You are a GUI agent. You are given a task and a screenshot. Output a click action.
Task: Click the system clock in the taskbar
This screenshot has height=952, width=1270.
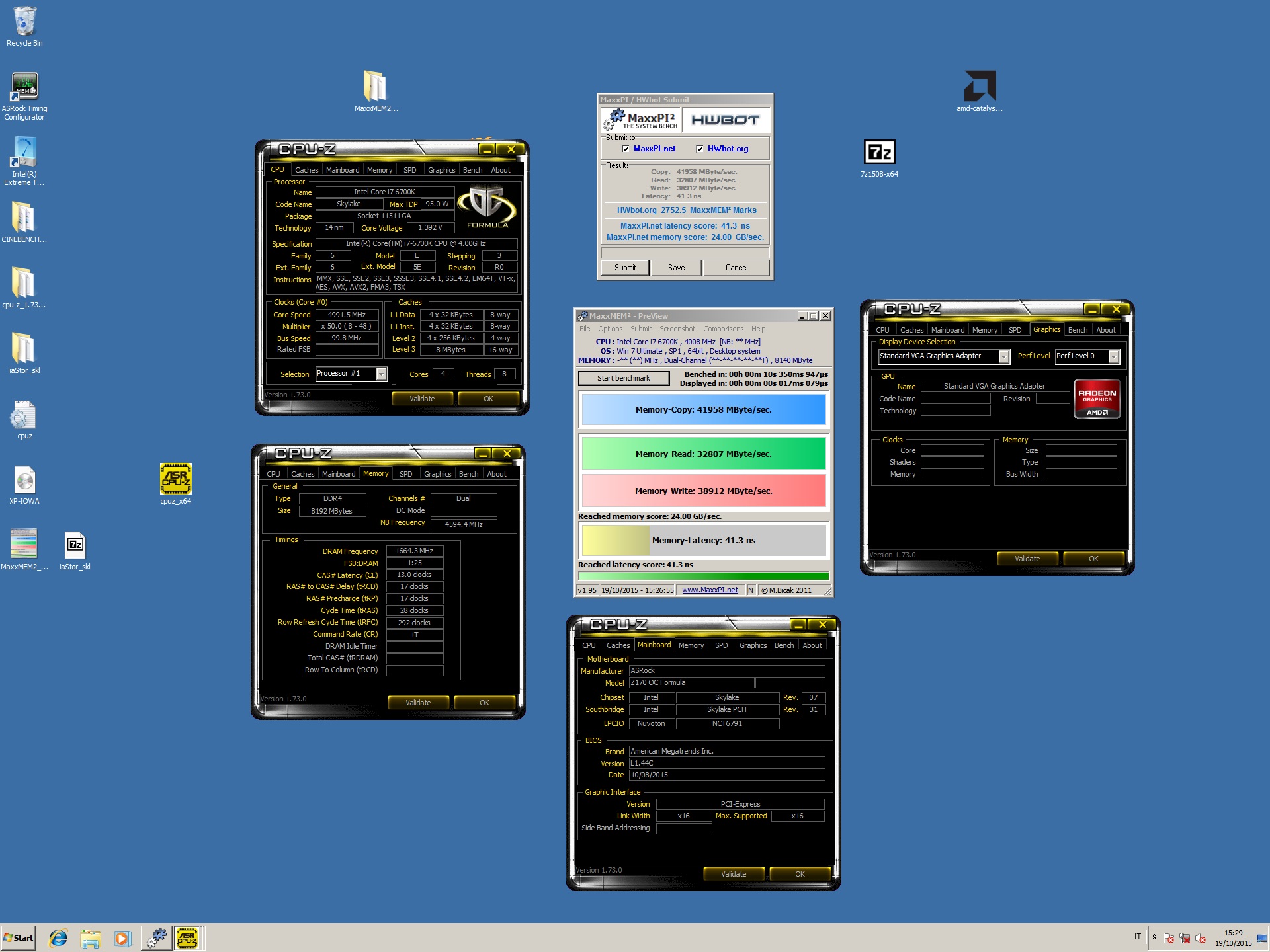click(1233, 938)
